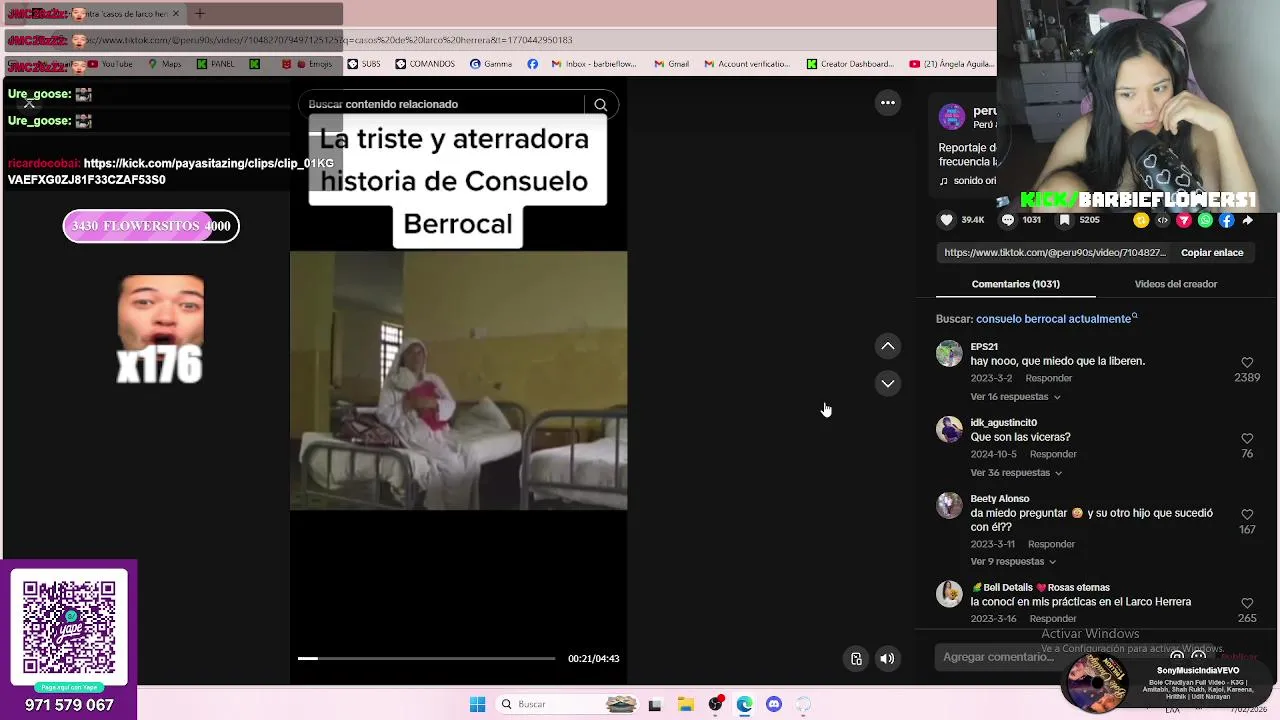
Task: Open the SUBS bookmark
Action: (363, 64)
